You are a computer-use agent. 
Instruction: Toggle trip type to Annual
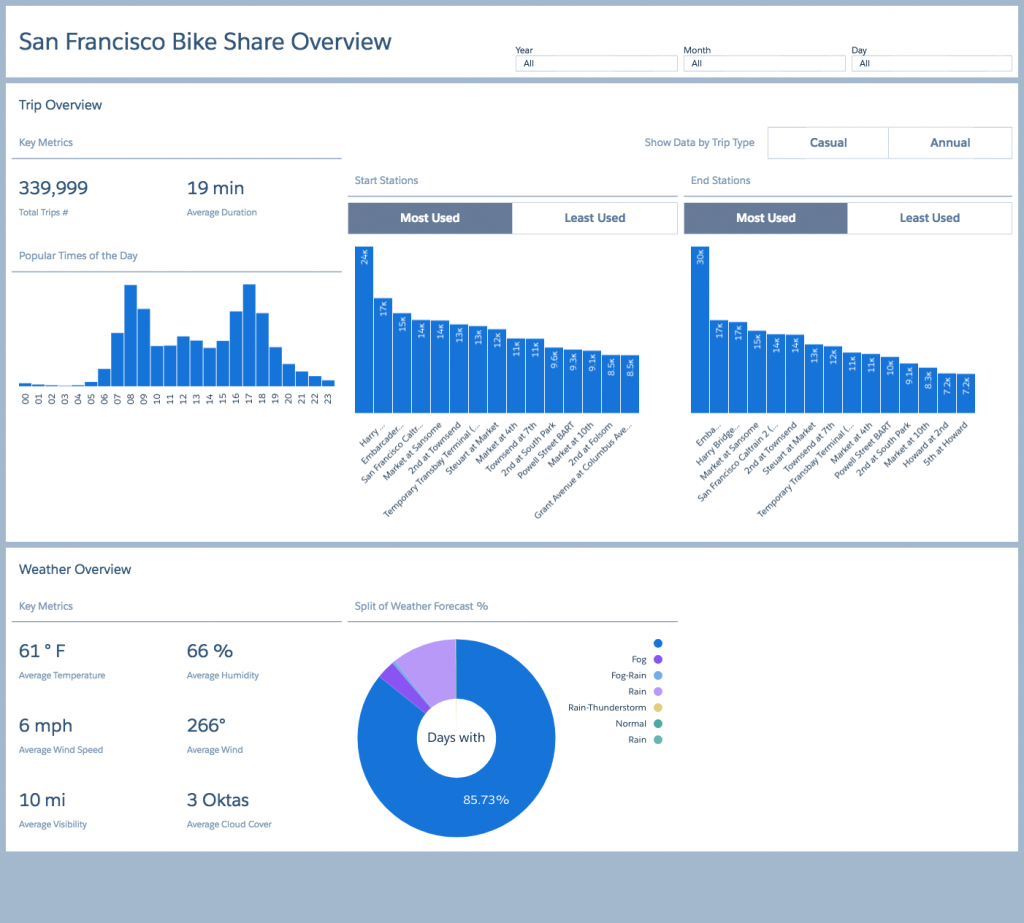[950, 143]
